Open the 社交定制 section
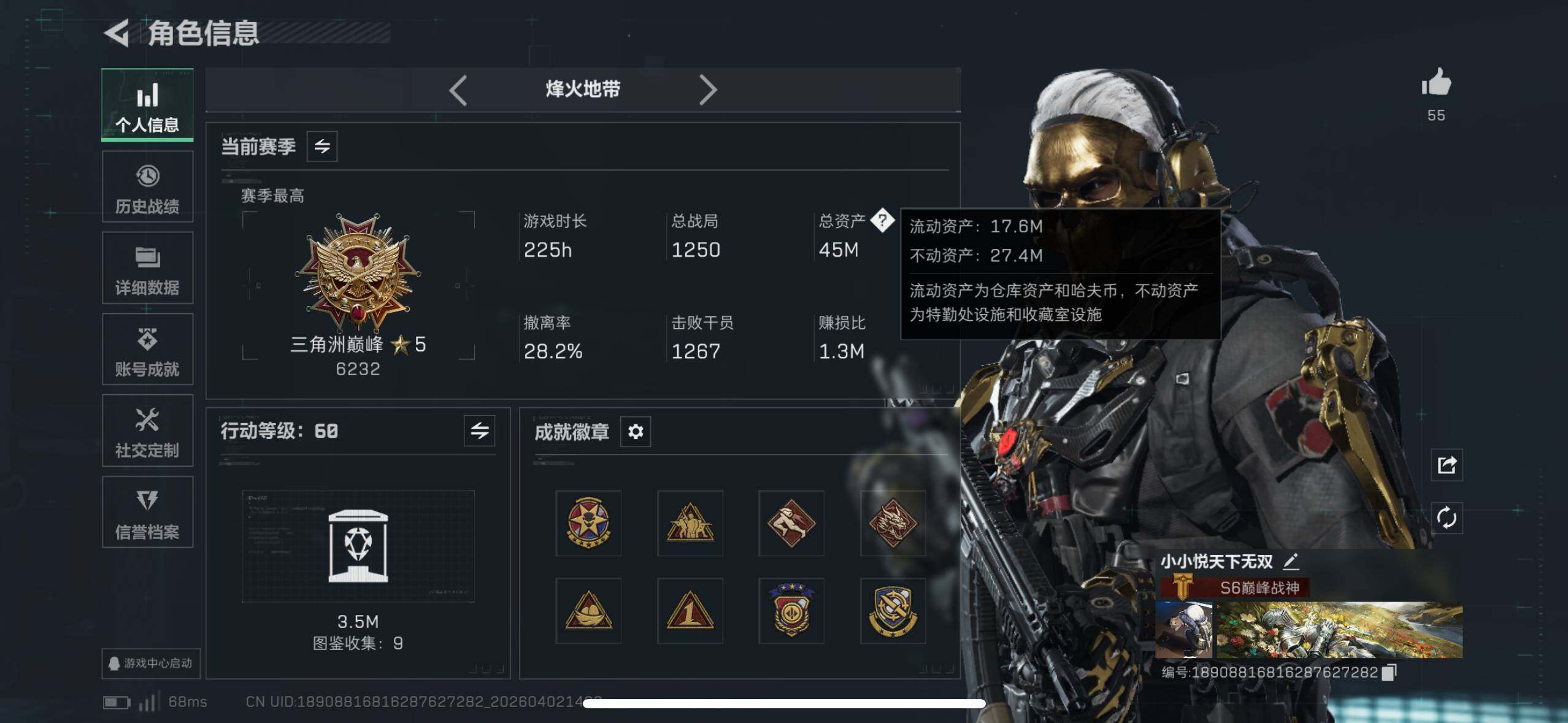1568x723 pixels. click(148, 430)
